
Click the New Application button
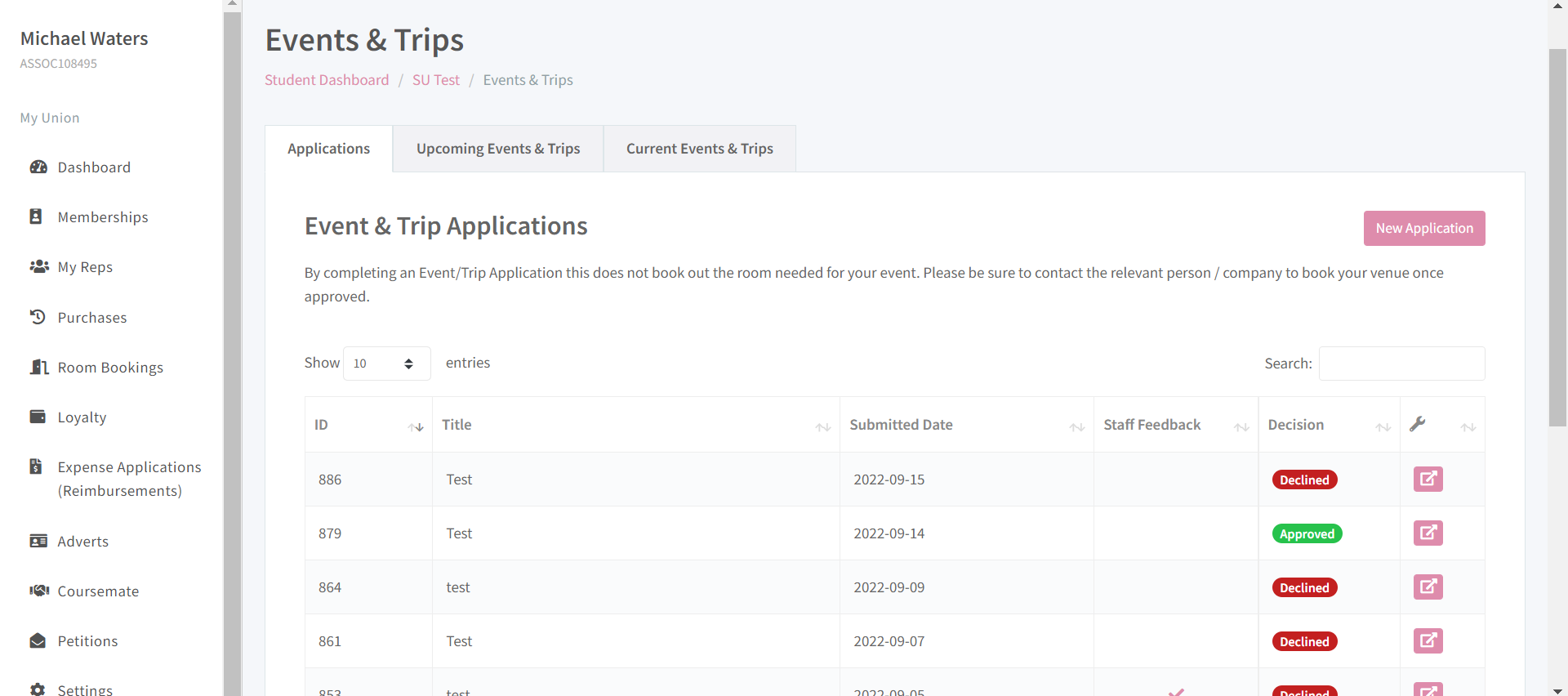click(x=1423, y=229)
